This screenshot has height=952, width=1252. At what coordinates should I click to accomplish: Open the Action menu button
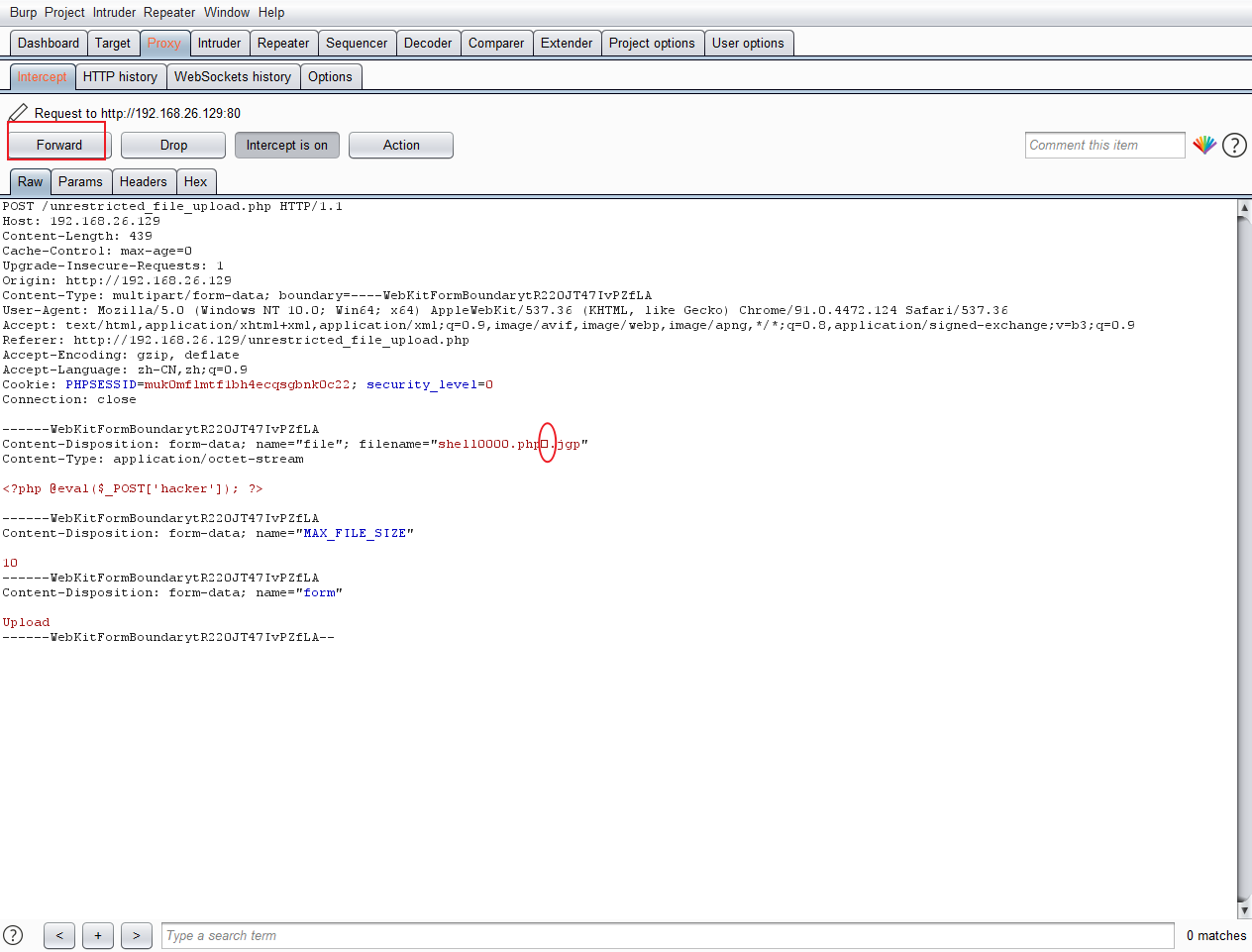401,145
